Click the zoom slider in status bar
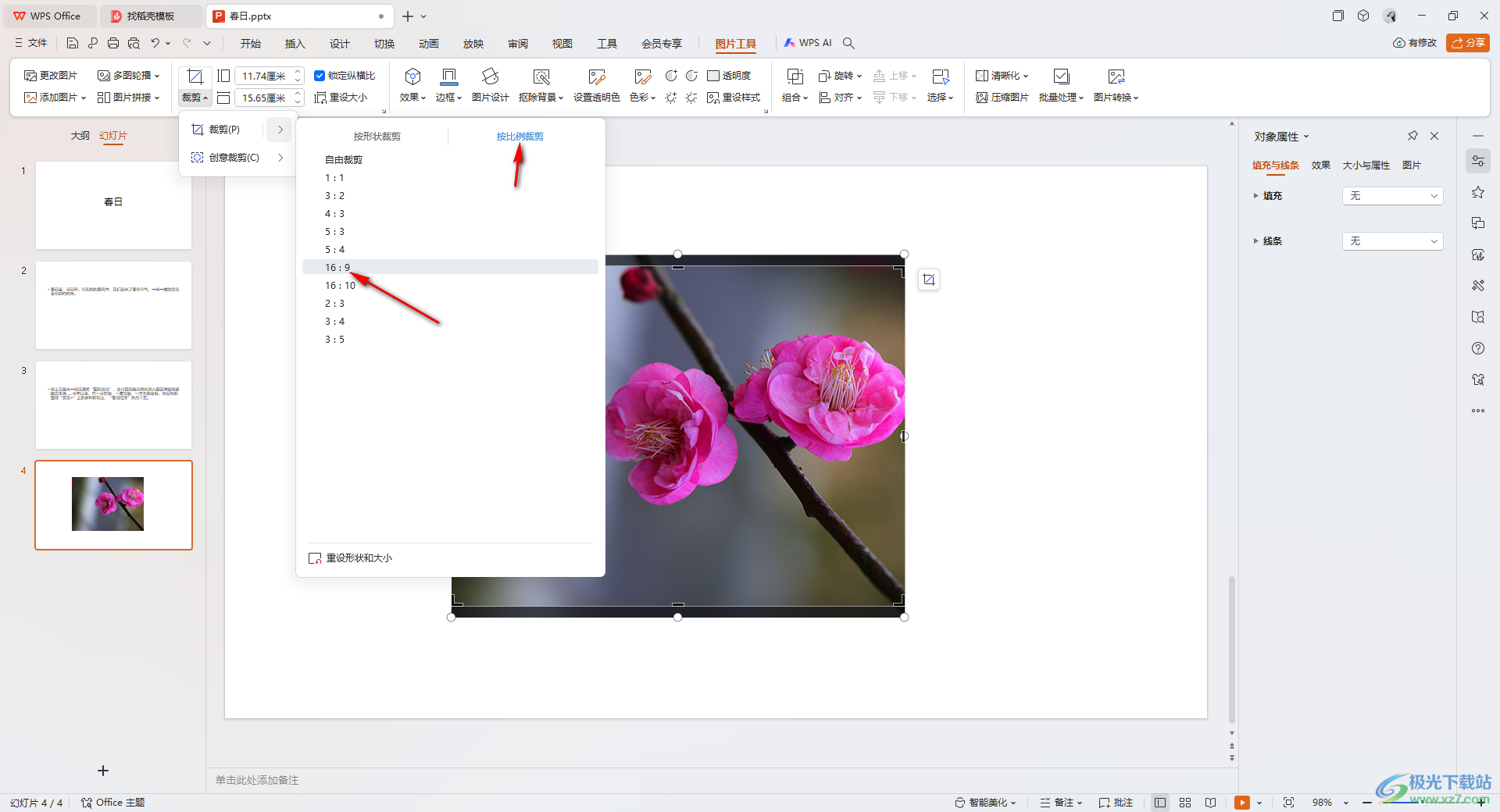This screenshot has height=812, width=1500. tap(1422, 802)
